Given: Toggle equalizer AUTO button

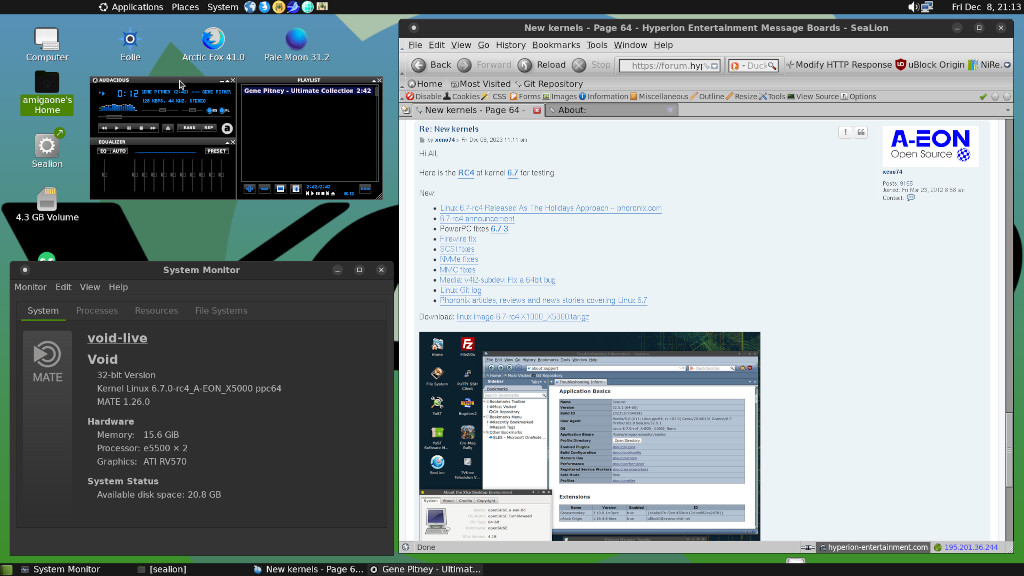Looking at the screenshot, I should [x=119, y=151].
